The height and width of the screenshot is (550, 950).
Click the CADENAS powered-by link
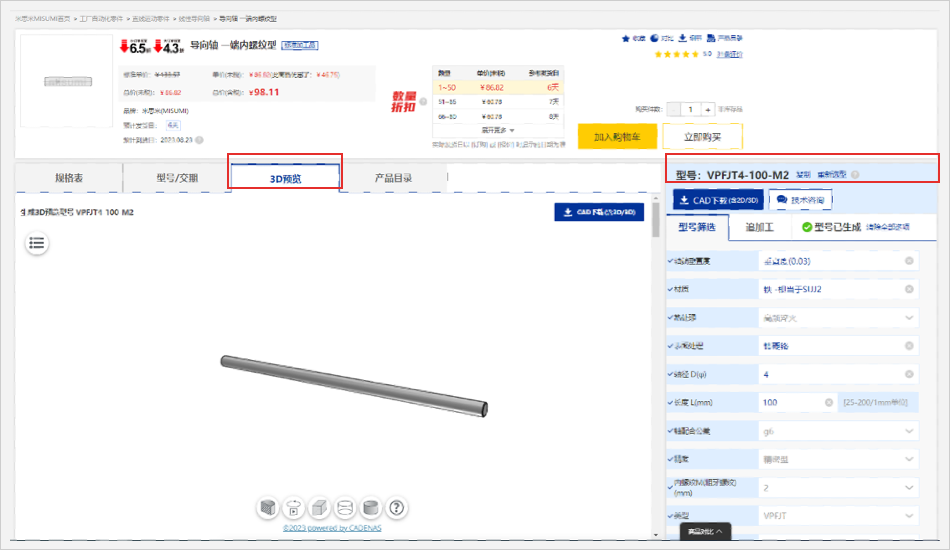coord(331,528)
